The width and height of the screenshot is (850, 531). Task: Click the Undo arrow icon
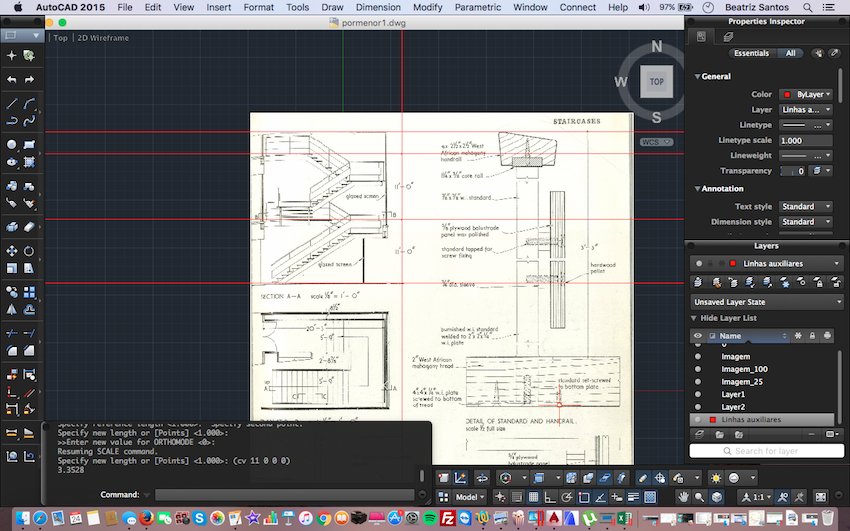click(x=11, y=80)
